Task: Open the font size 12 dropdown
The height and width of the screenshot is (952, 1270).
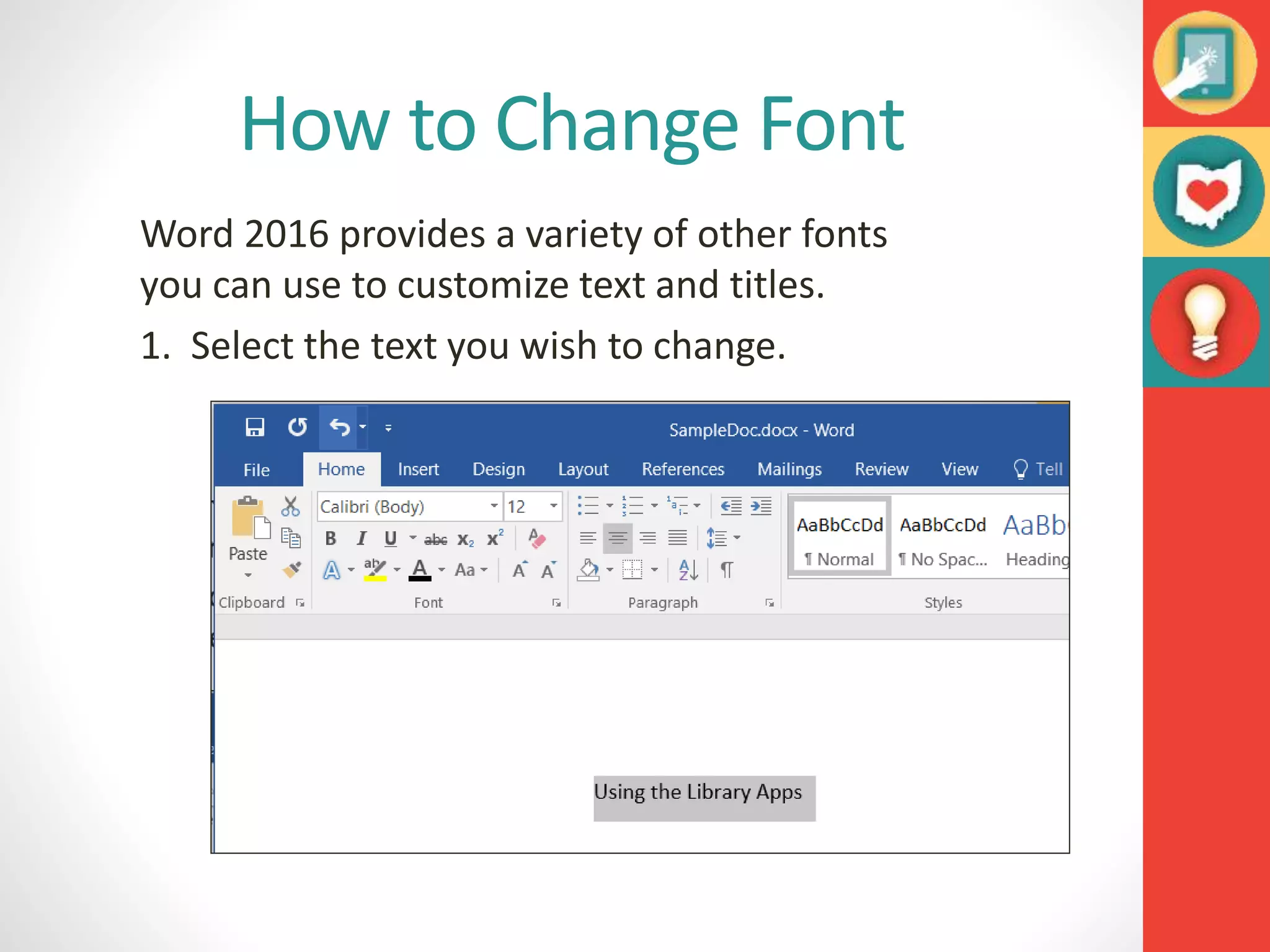Action: coord(553,506)
